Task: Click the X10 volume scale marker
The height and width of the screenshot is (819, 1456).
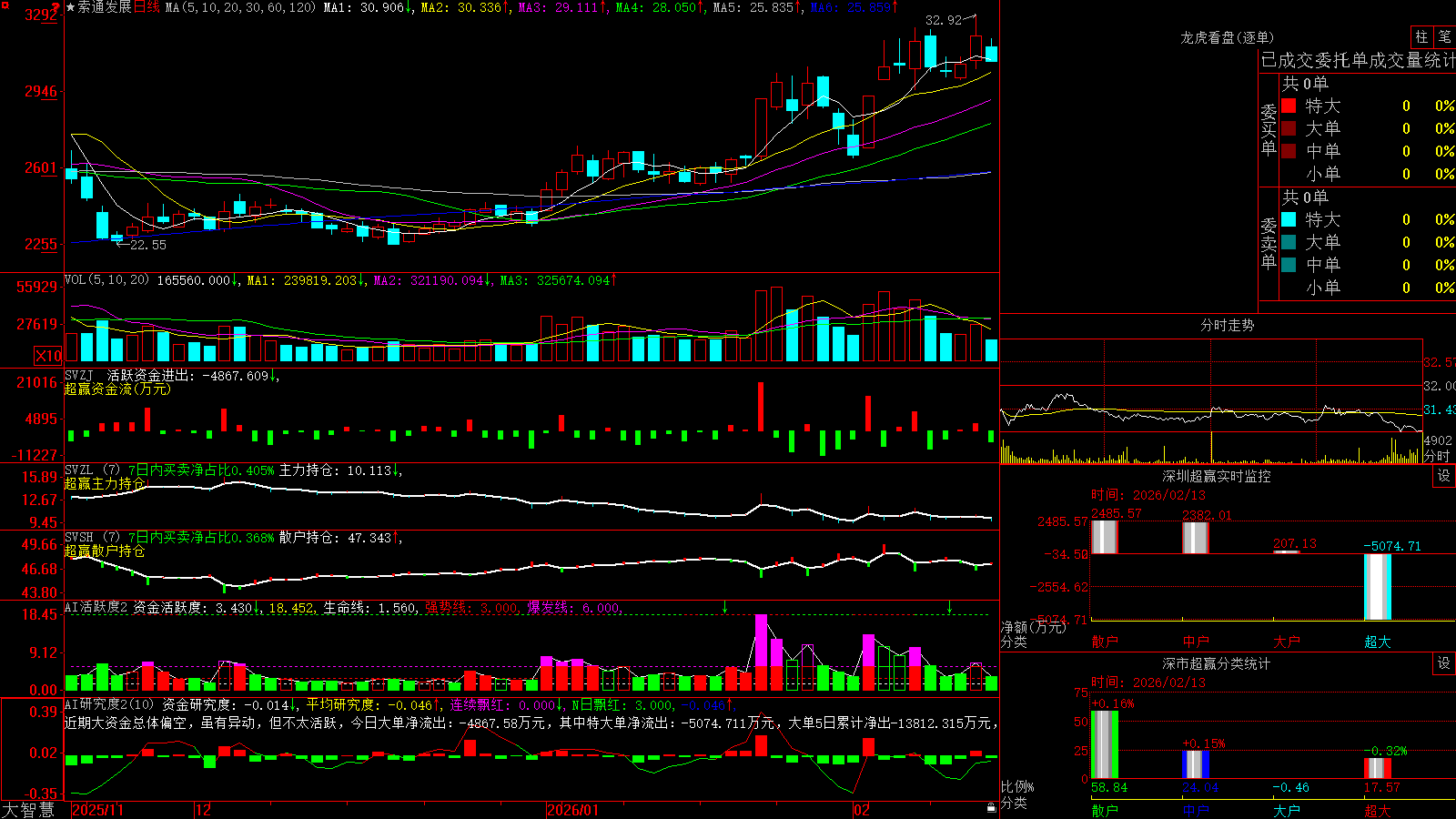Action: click(x=48, y=356)
